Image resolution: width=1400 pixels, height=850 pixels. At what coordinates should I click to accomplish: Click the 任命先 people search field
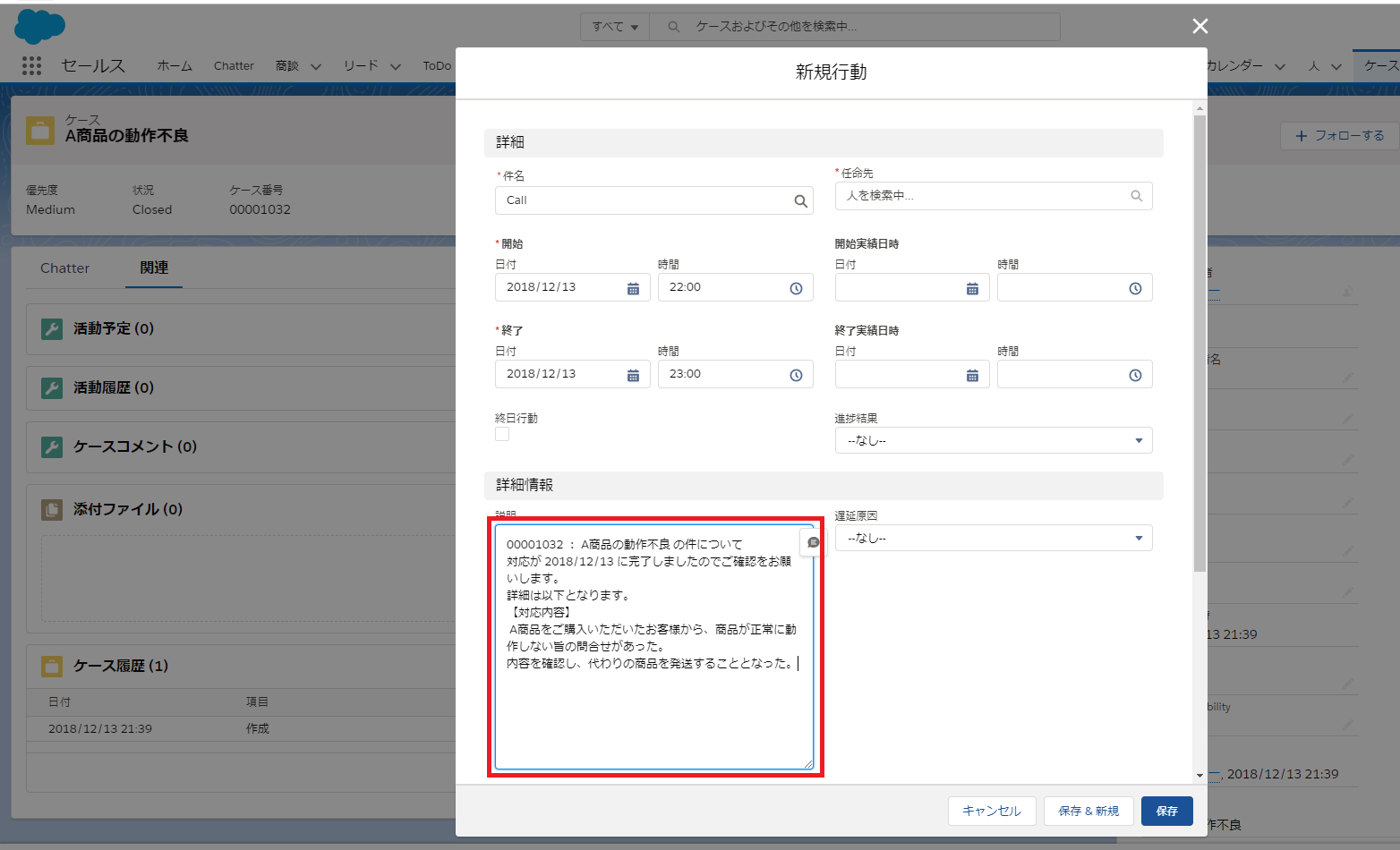(x=994, y=196)
